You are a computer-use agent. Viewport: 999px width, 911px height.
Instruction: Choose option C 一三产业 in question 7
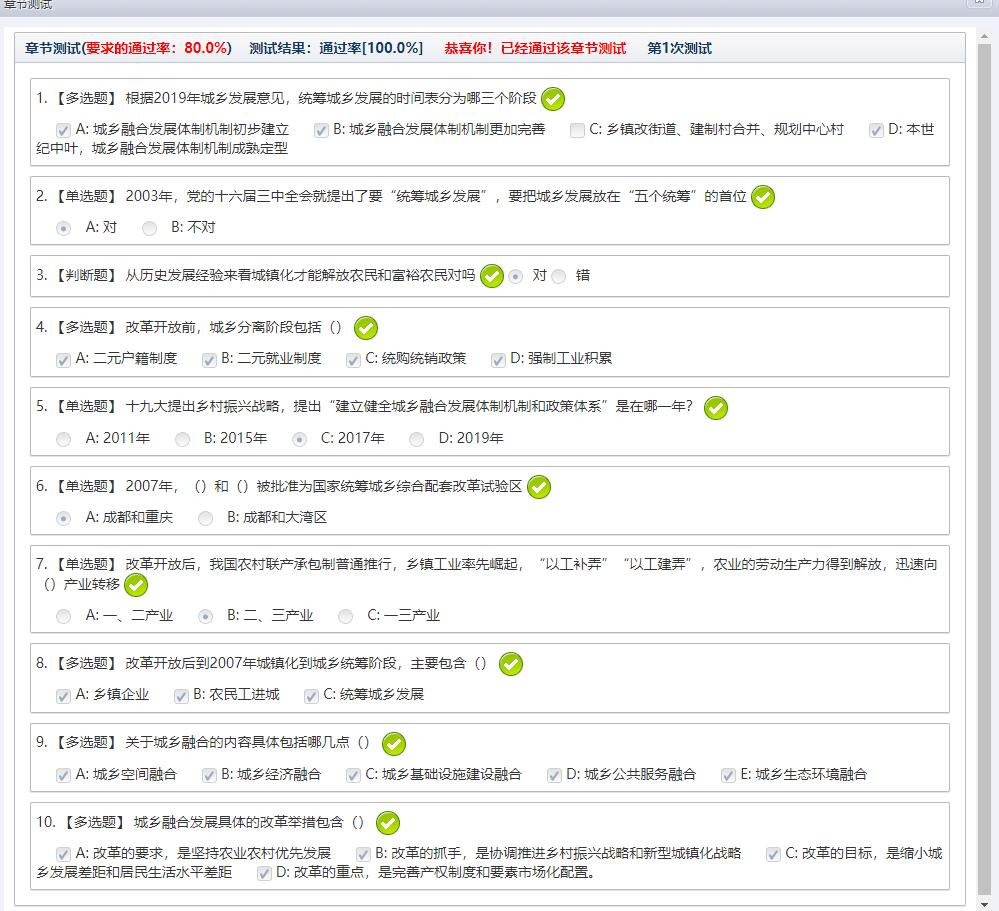coord(346,616)
